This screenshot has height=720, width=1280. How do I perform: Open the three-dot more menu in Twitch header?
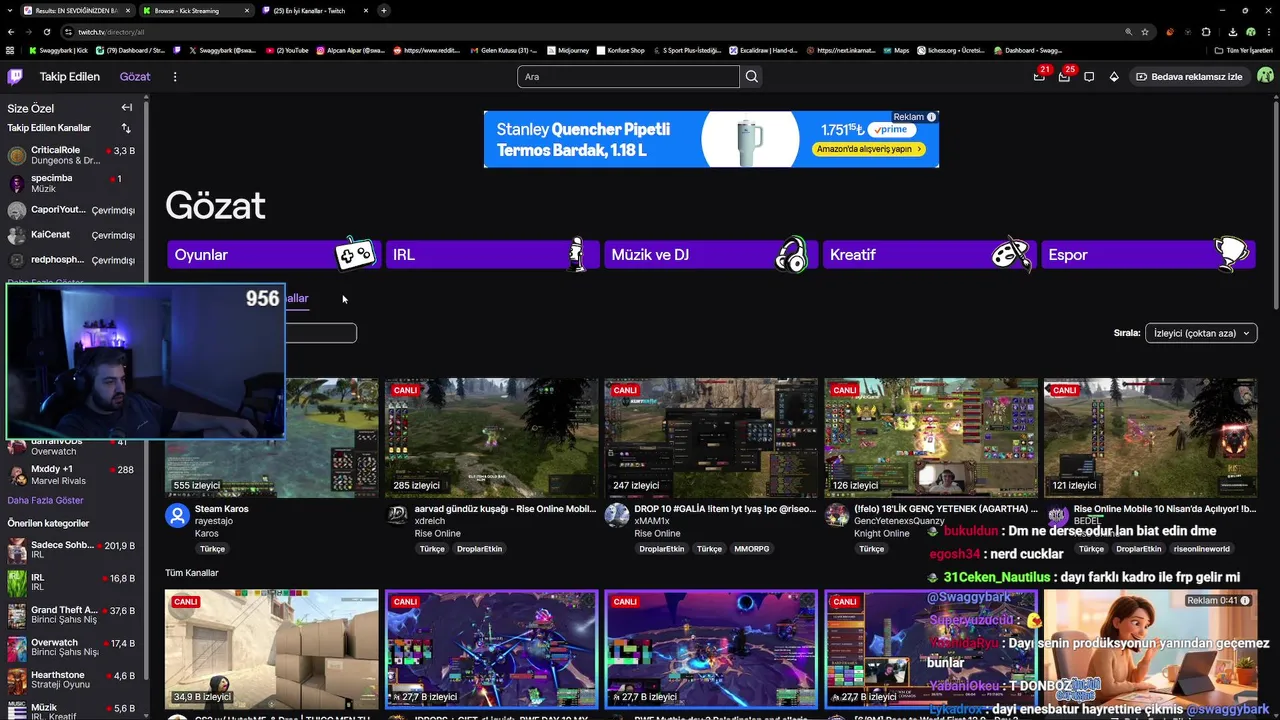[x=175, y=76]
